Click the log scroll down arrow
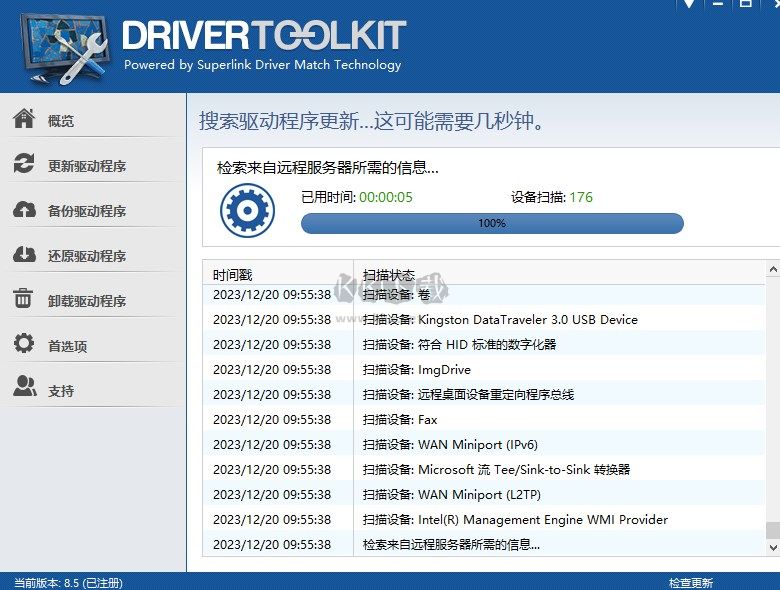Viewport: 780px width, 590px height. (773, 548)
